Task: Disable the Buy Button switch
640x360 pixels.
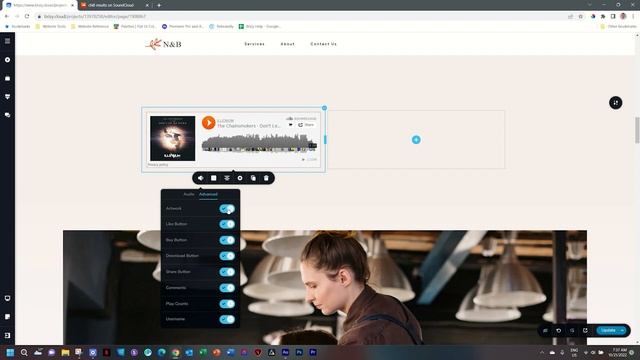Action: [x=227, y=240]
